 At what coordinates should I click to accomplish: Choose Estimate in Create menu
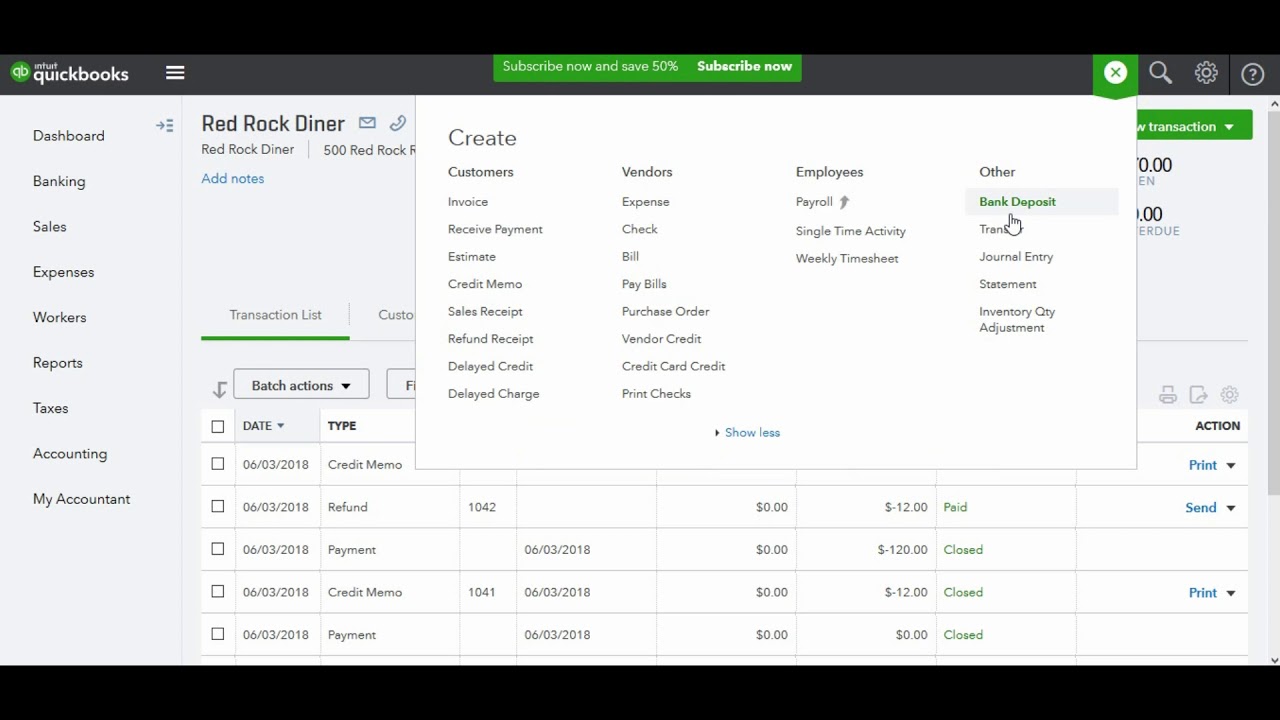click(x=472, y=257)
